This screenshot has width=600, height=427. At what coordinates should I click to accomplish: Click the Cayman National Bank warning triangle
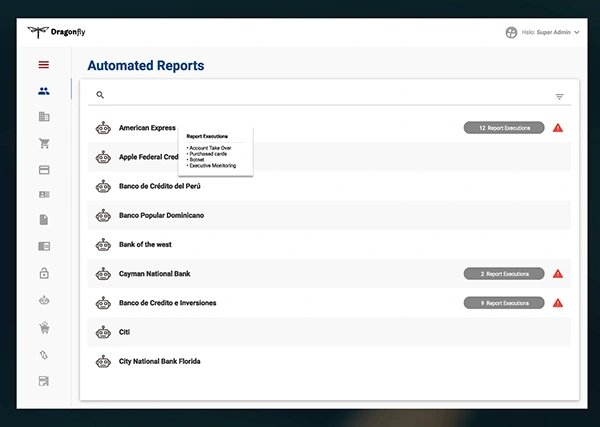click(558, 274)
